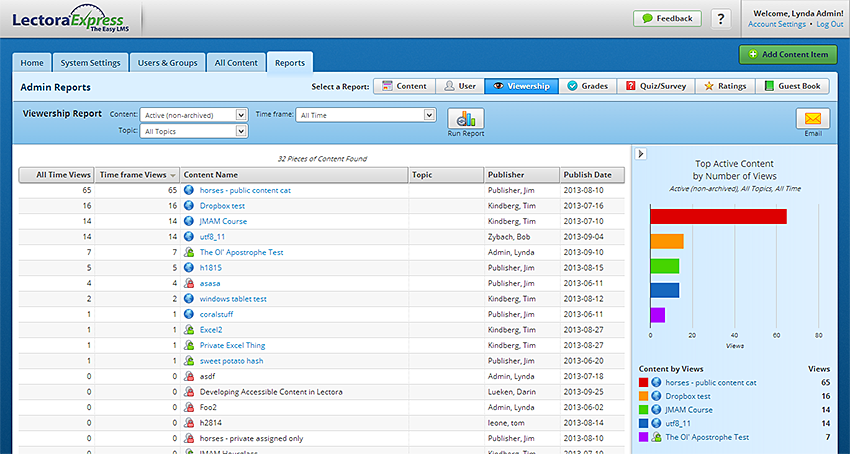Image resolution: width=850 pixels, height=454 pixels.
Task: Click the lock icon beside Apostrophe Test legend entry
Action: (x=656, y=437)
